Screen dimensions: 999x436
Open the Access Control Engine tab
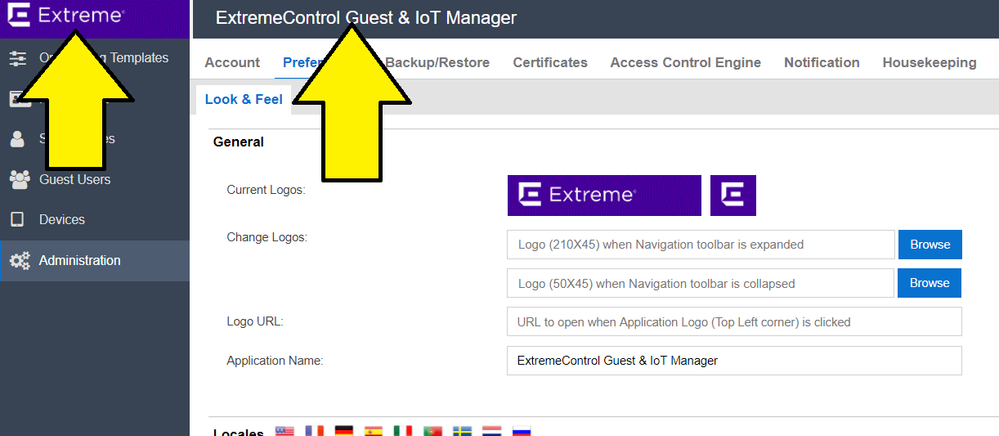pyautogui.click(x=685, y=62)
